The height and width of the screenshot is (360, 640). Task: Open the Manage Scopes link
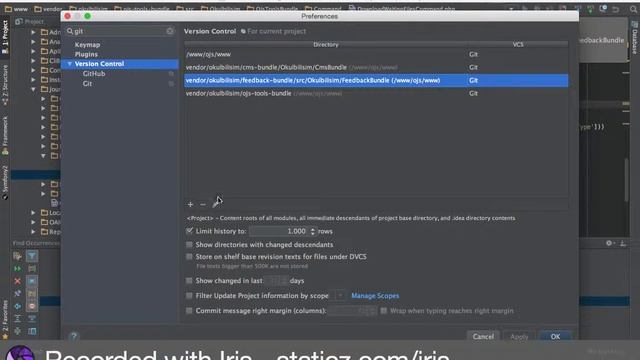tap(375, 296)
